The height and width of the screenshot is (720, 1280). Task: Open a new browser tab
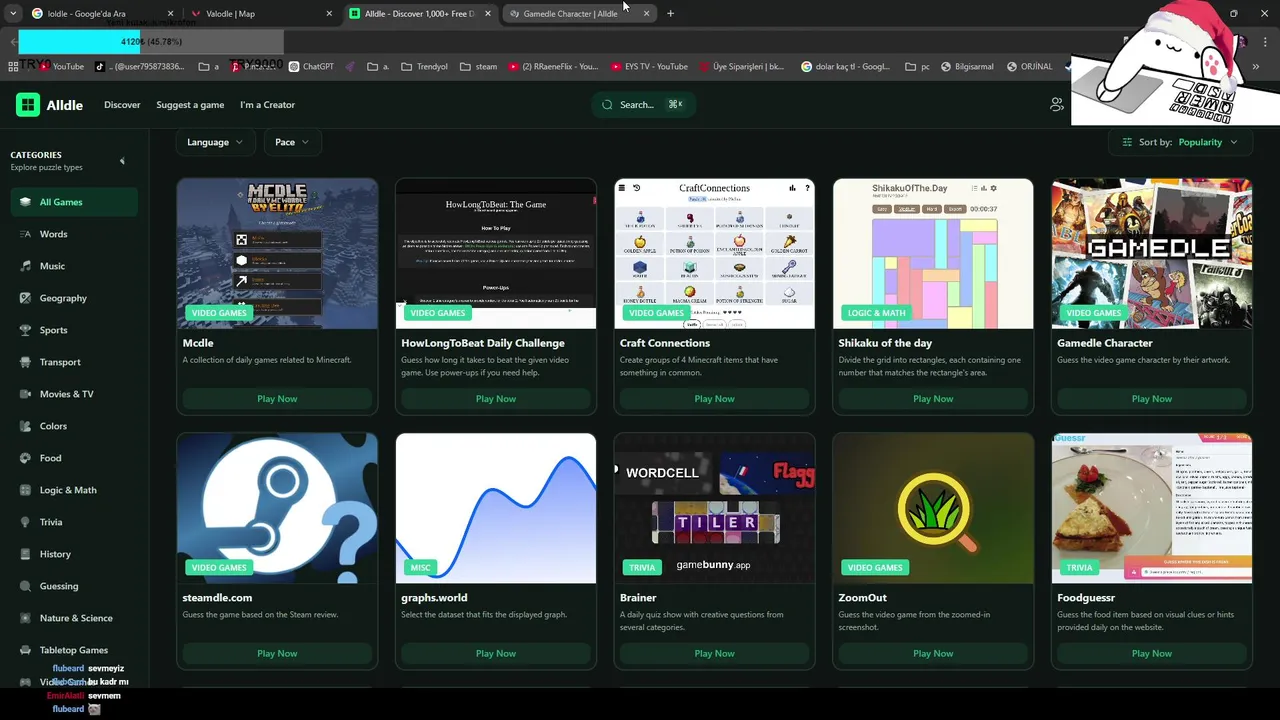[670, 14]
